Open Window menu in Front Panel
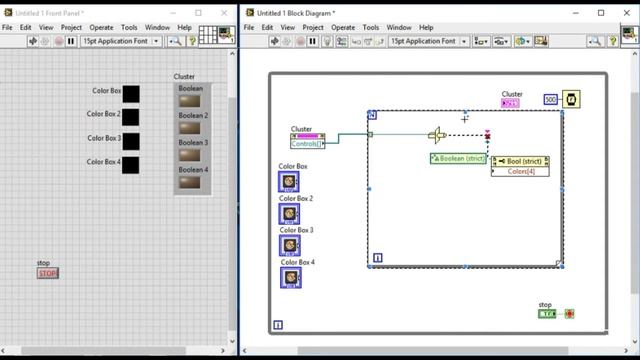Viewport: 640px width, 360px height. coord(157,27)
